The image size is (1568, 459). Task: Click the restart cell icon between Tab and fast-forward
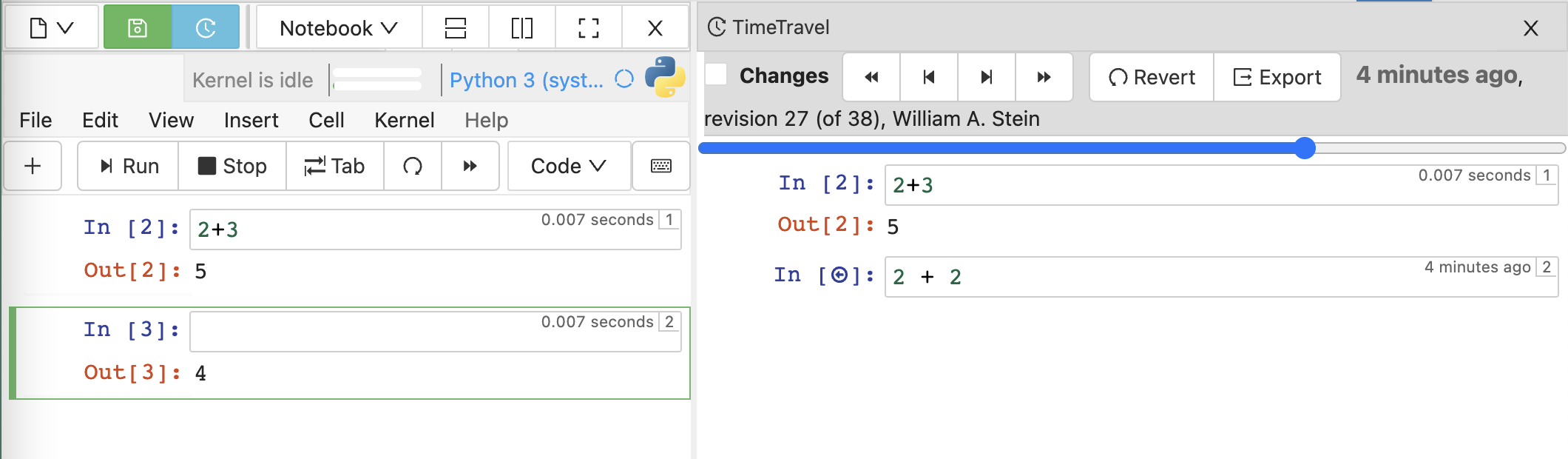point(413,166)
